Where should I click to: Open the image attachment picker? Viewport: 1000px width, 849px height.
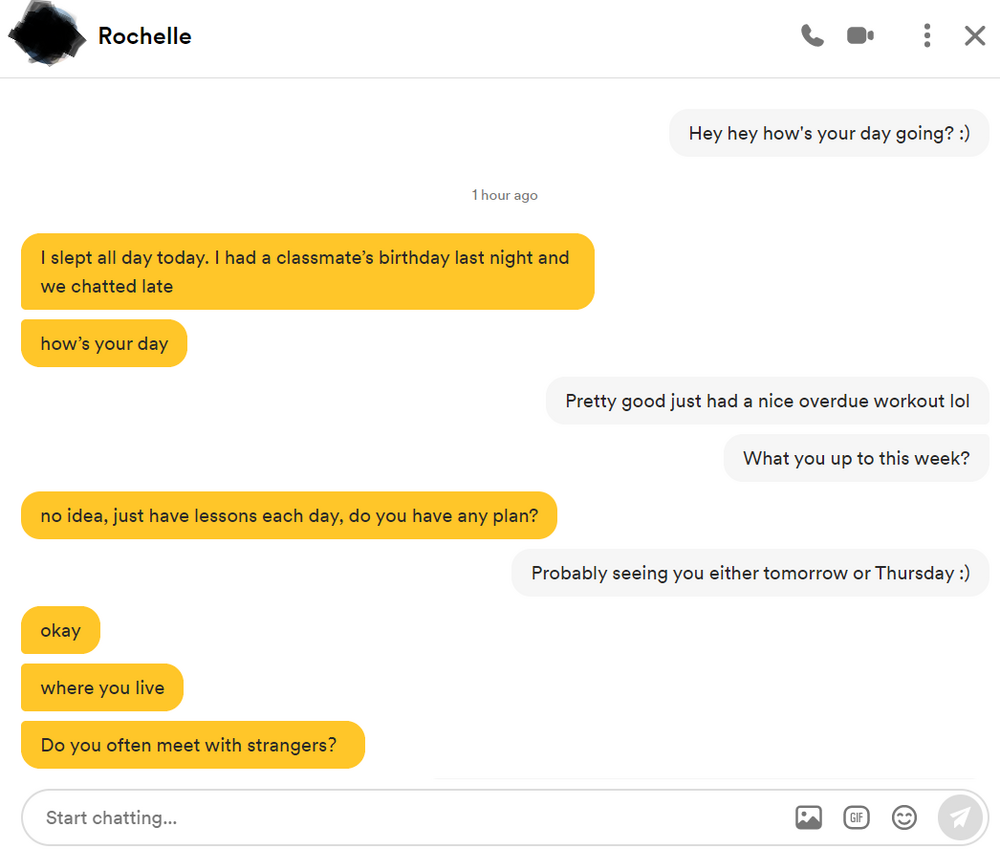pyautogui.click(x=808, y=817)
